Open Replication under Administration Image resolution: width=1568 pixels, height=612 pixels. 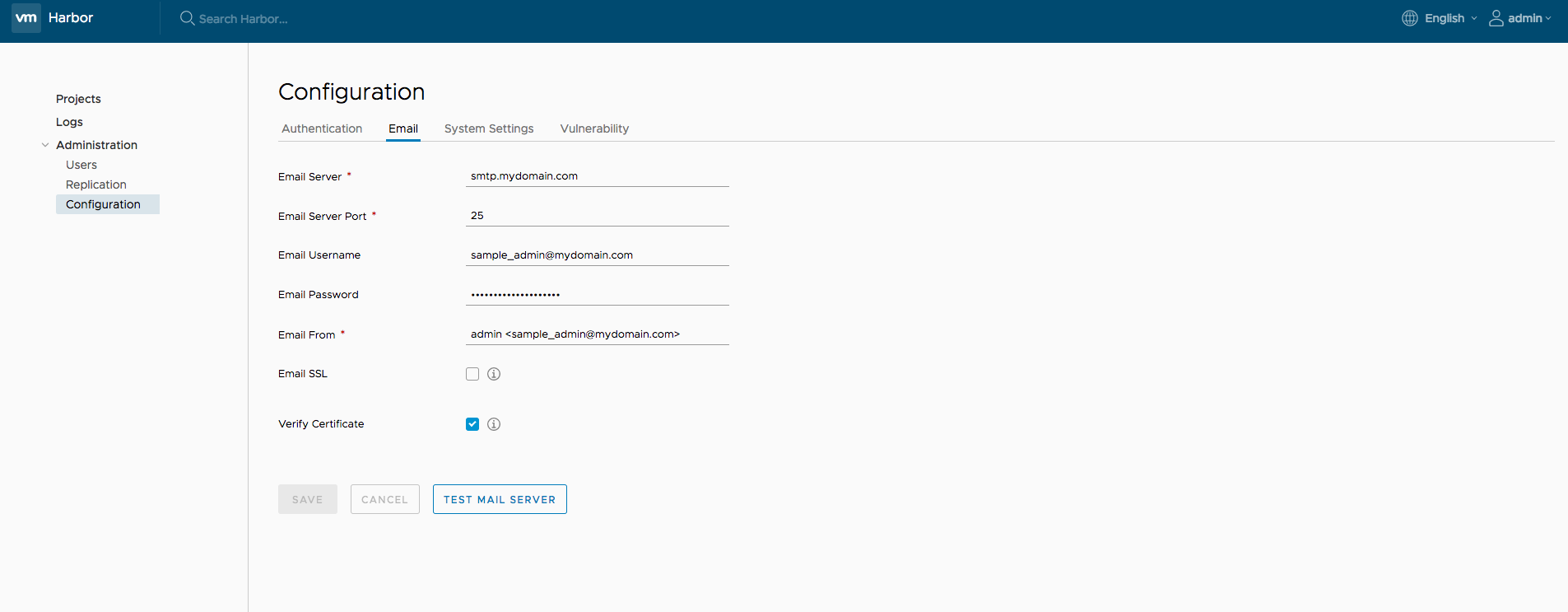(96, 185)
